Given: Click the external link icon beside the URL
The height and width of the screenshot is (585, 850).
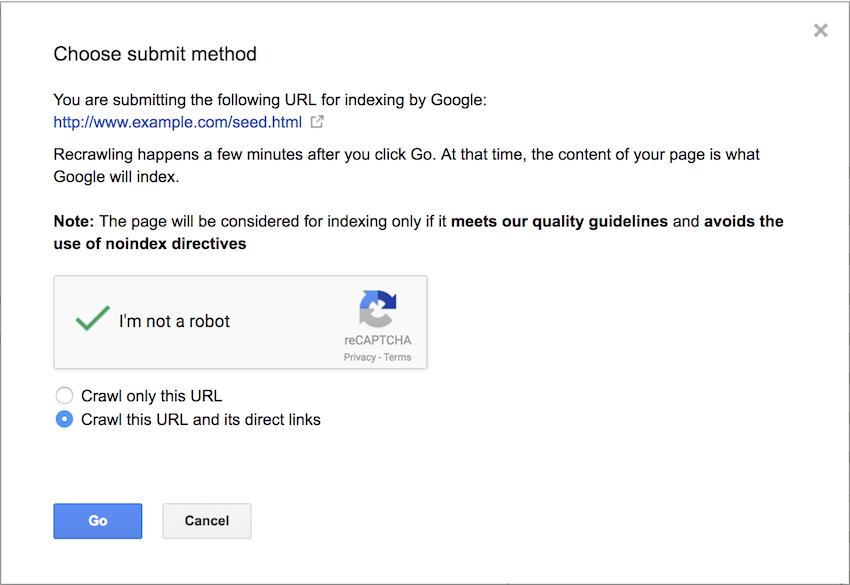Looking at the screenshot, I should coord(317,122).
